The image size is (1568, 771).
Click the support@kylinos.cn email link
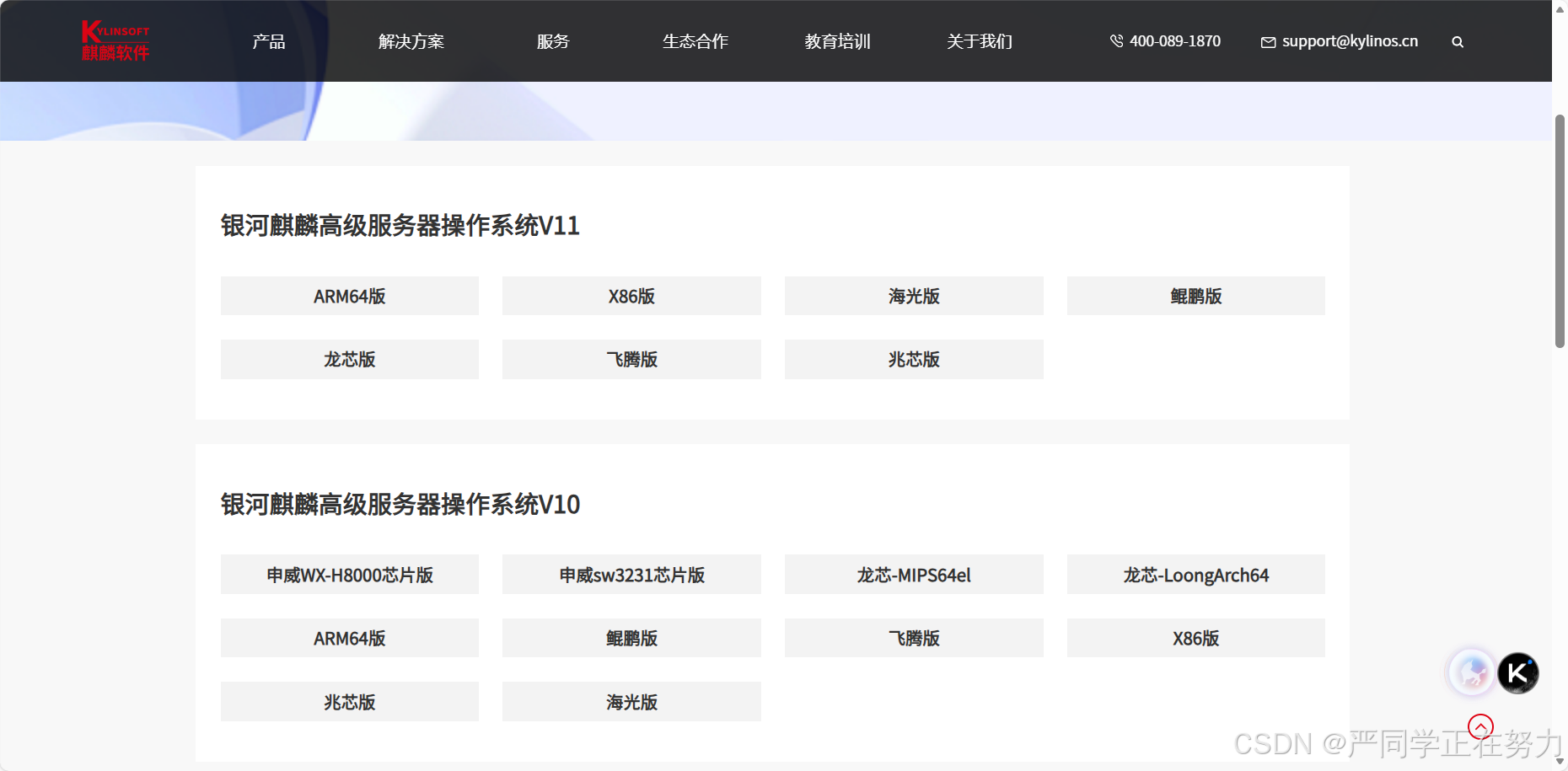[x=1350, y=41]
